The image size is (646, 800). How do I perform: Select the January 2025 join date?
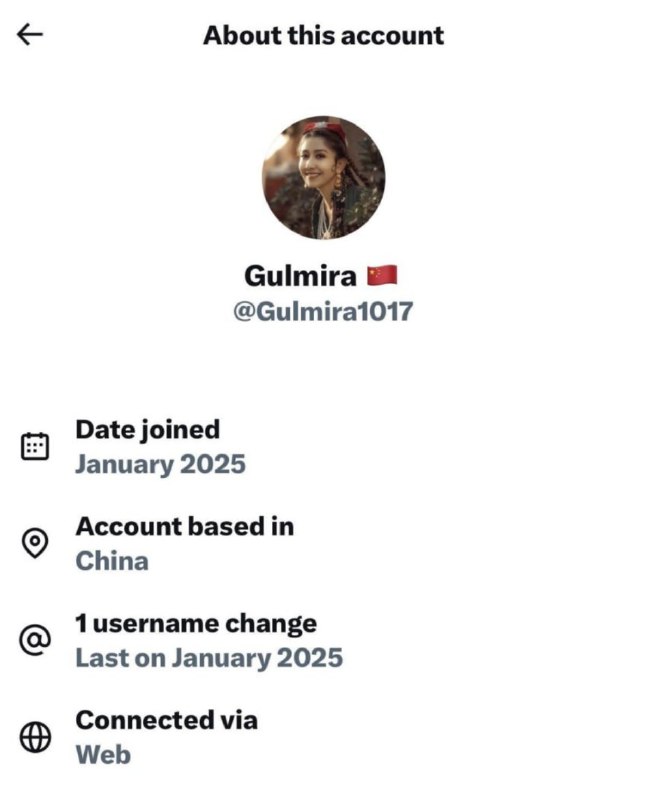tap(160, 465)
